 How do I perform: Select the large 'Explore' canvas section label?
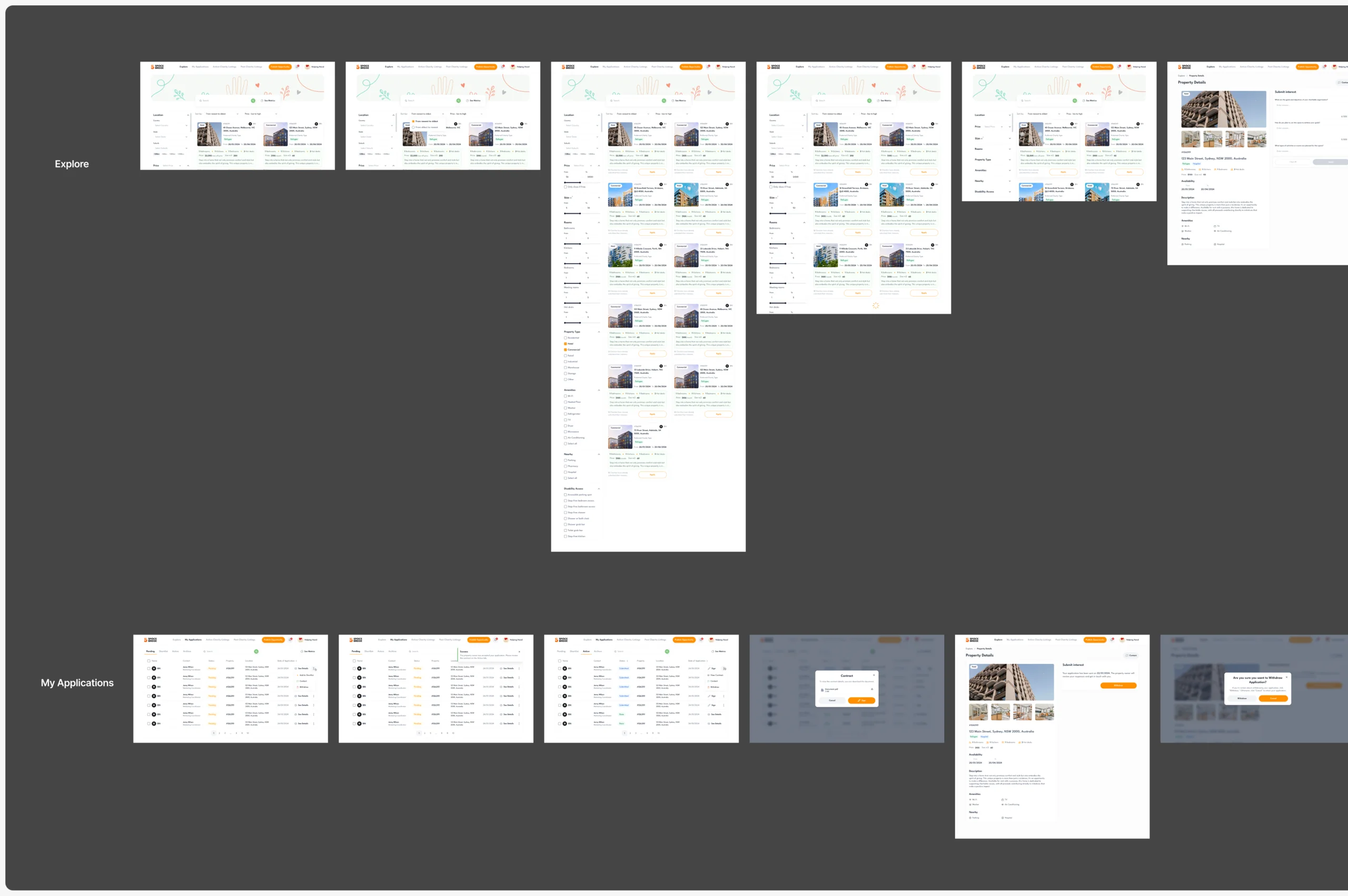point(72,164)
